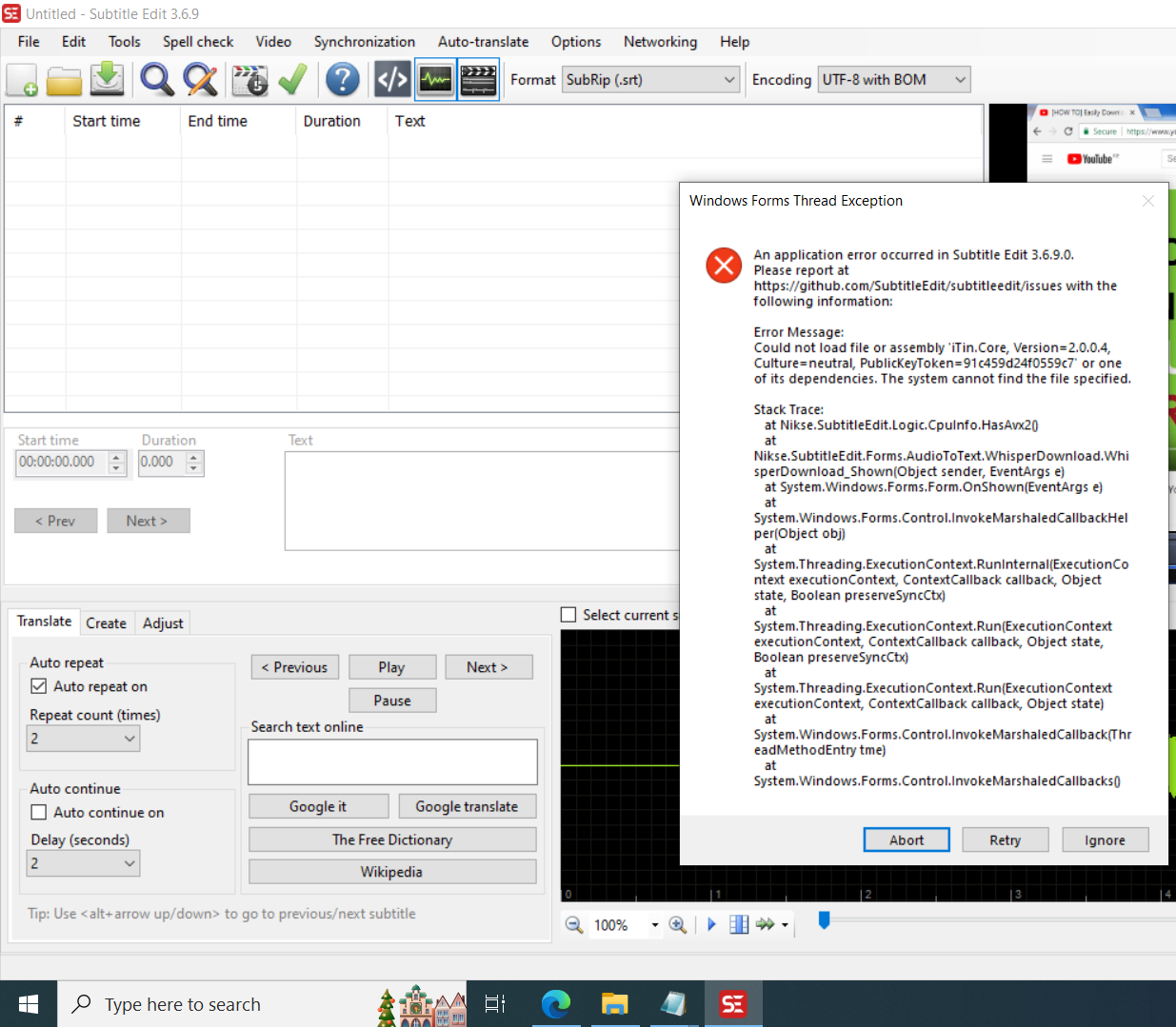
Task: Create a new subtitle file
Action: [x=21, y=80]
